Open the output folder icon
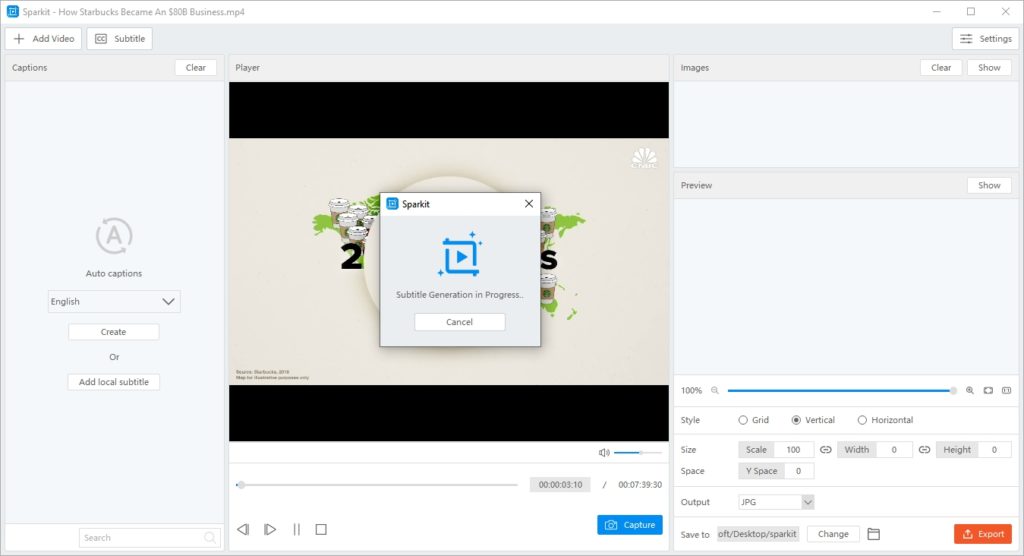Image resolution: width=1024 pixels, height=556 pixels. tap(873, 534)
